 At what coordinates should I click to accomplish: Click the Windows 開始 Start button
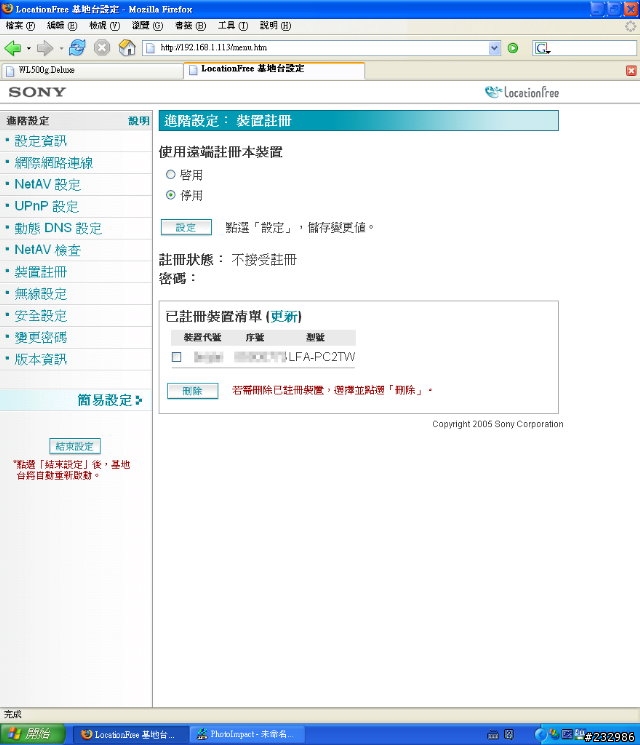(32, 734)
